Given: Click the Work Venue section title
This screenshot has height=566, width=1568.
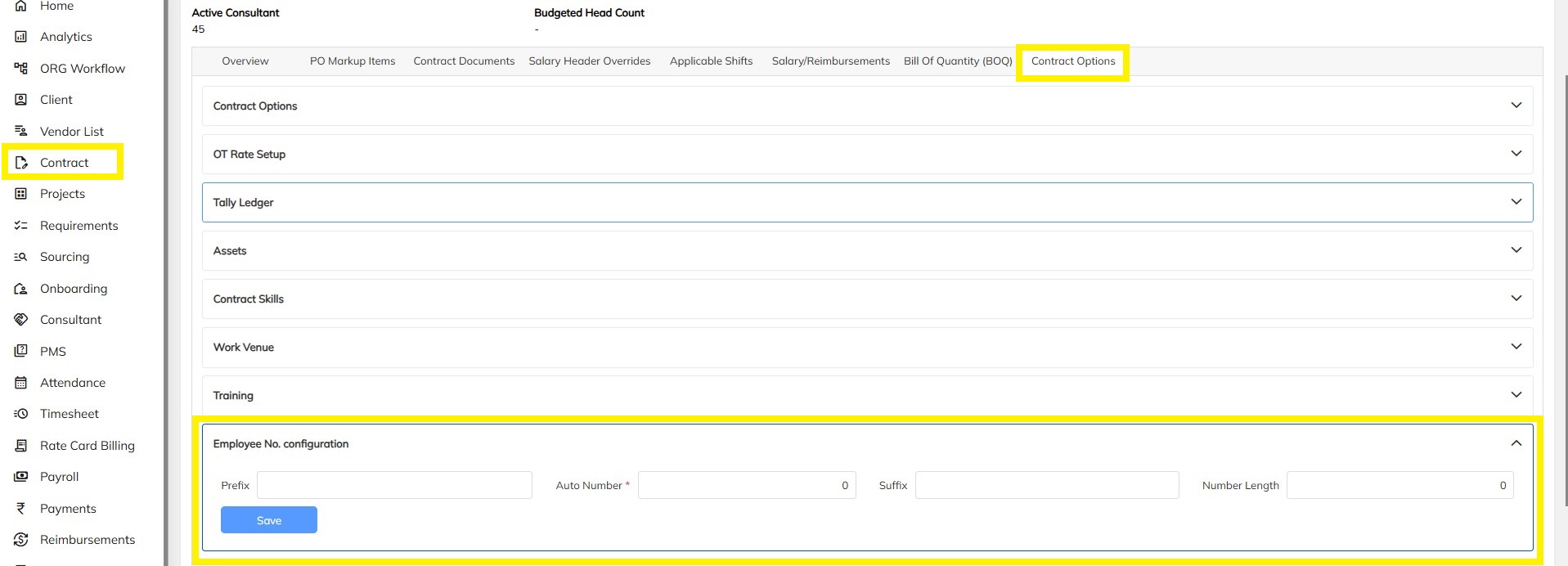Looking at the screenshot, I should pyautogui.click(x=243, y=348).
